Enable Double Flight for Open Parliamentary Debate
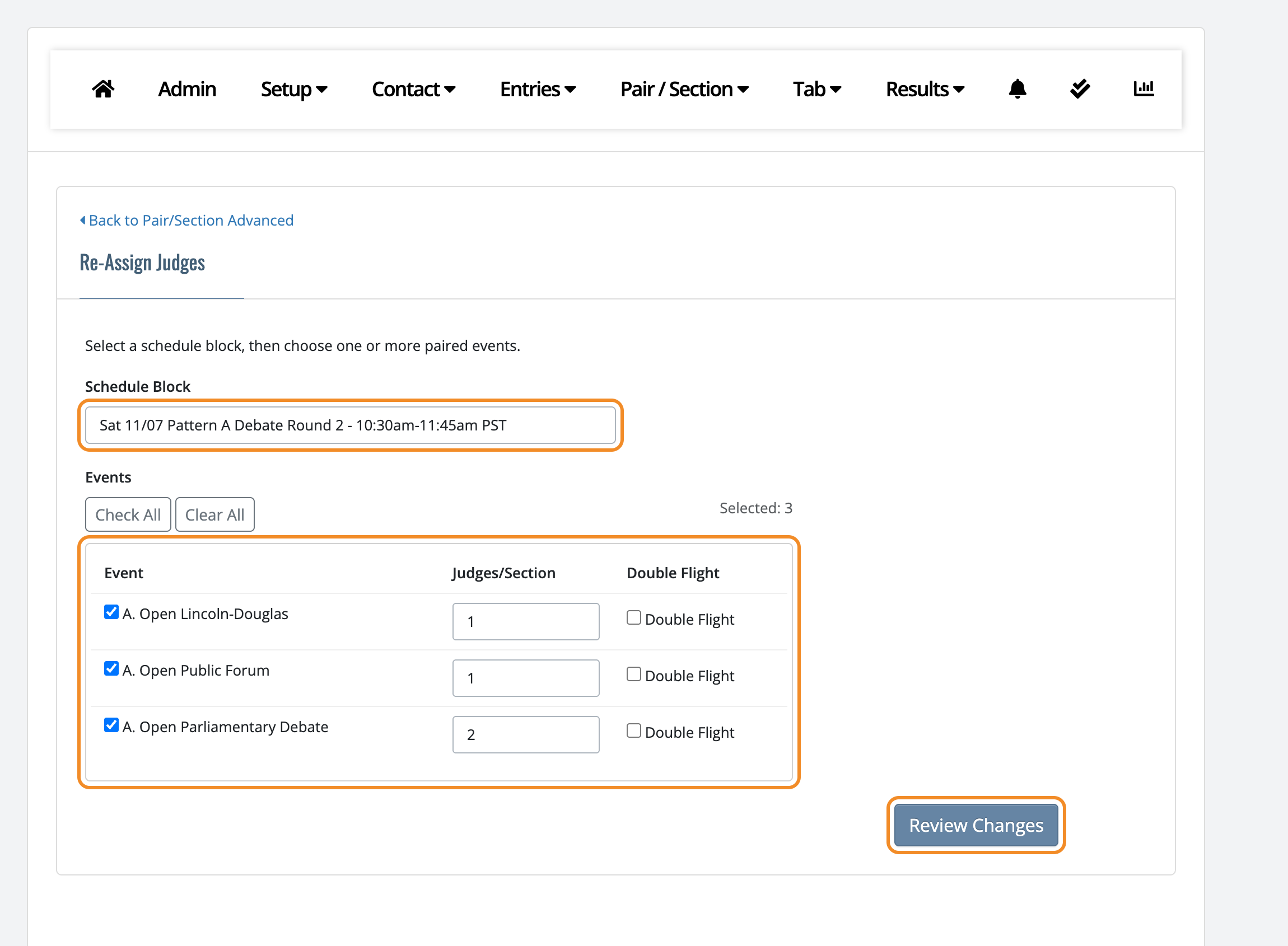The width and height of the screenshot is (1288, 946). click(633, 730)
